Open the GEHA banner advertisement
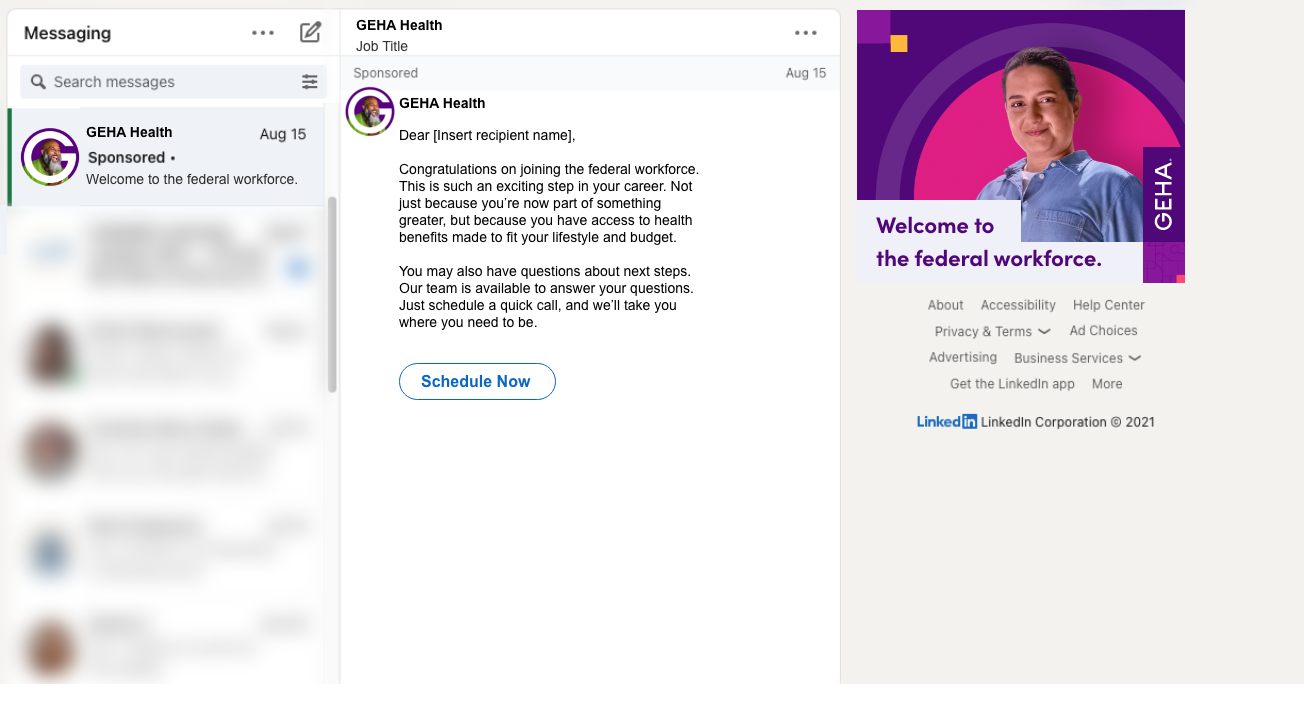The height and width of the screenshot is (710, 1304). click(x=1021, y=146)
